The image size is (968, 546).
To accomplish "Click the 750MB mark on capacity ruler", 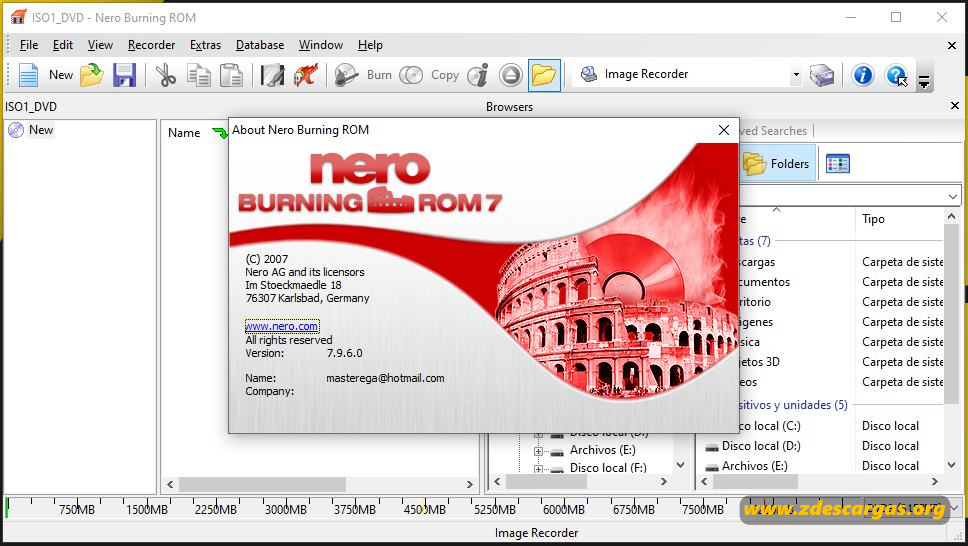I will click(x=77, y=510).
